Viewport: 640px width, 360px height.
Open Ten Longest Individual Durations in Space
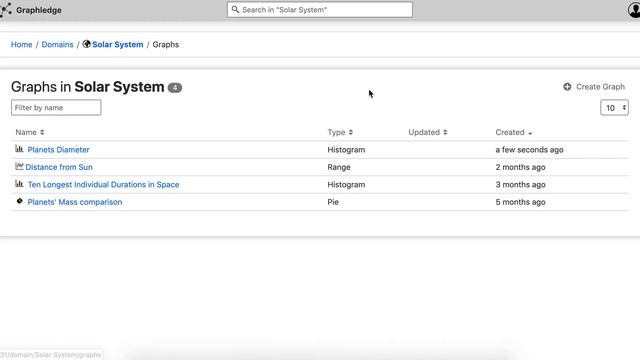click(x=103, y=184)
